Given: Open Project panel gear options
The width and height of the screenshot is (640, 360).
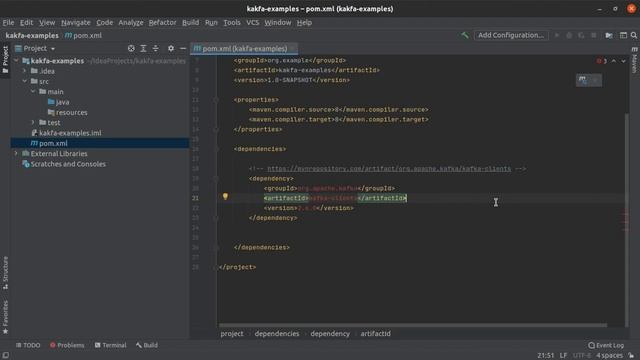Looking at the screenshot, I should [x=171, y=49].
